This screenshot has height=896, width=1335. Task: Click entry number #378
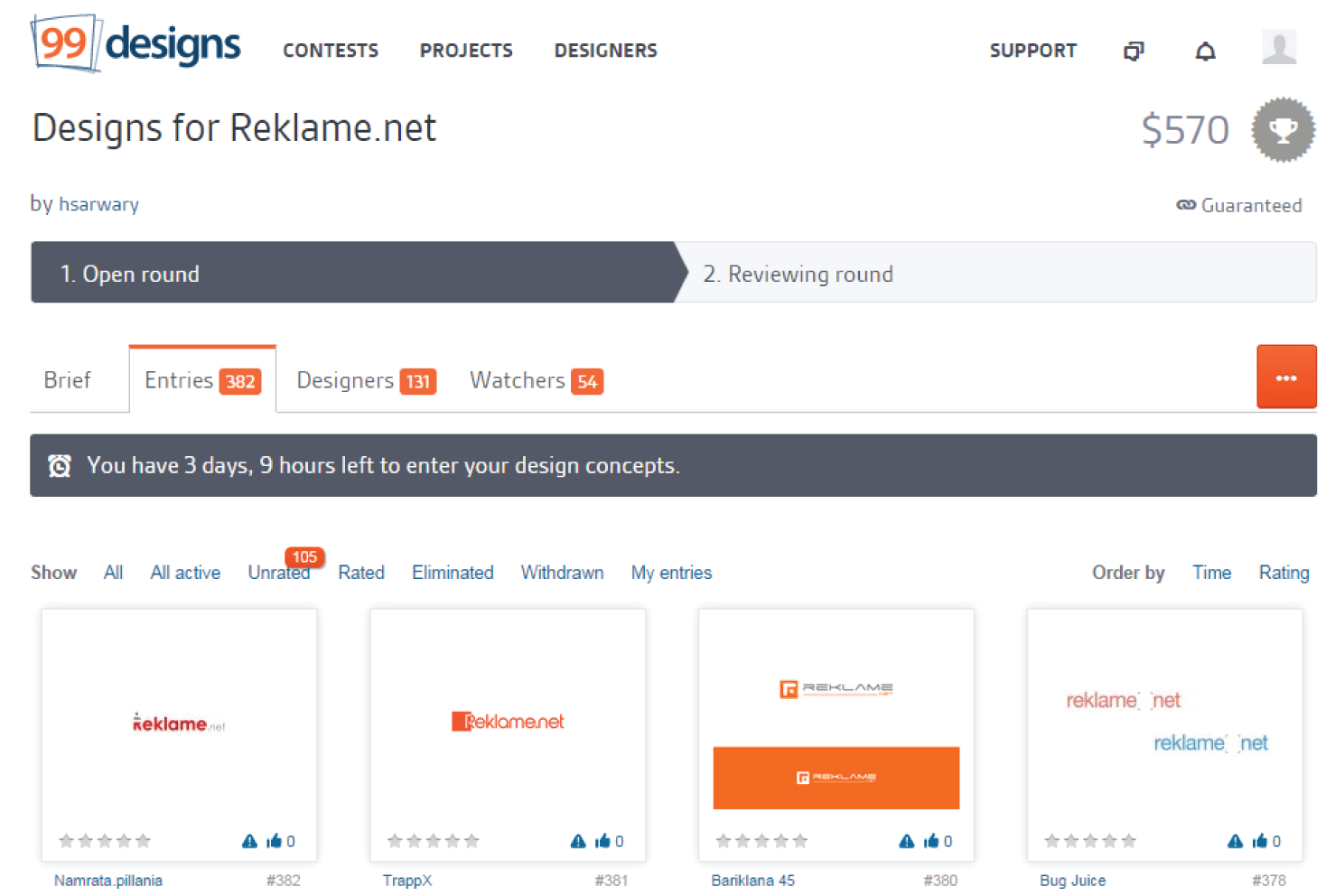[1269, 881]
